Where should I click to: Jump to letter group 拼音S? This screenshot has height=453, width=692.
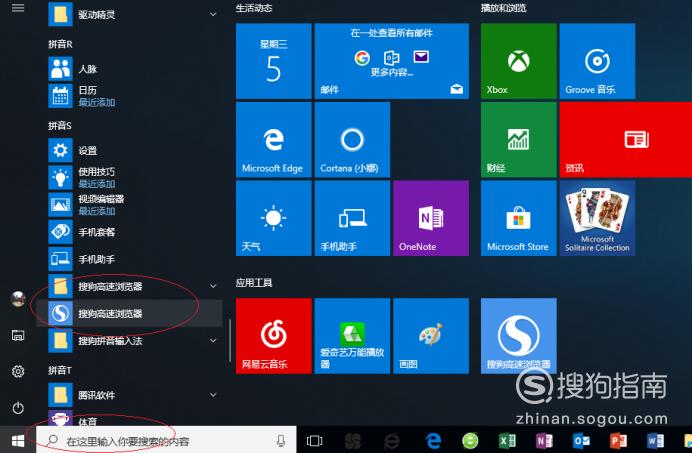[x=60, y=126]
